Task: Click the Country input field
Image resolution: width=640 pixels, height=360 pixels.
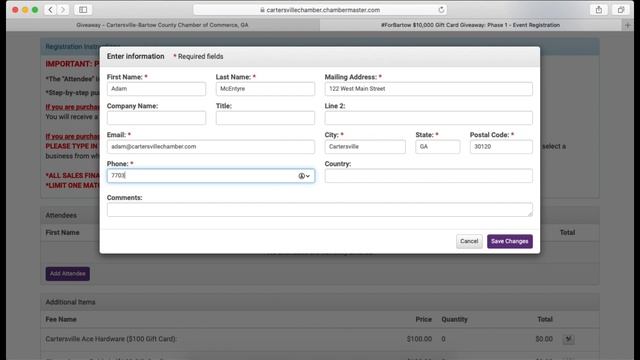Action: [429, 176]
